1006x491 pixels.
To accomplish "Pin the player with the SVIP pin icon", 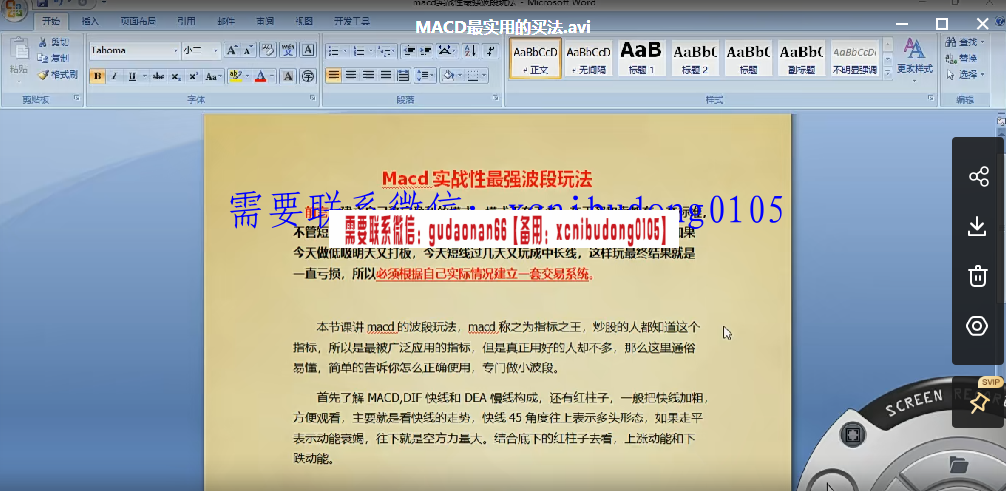I will point(978,402).
